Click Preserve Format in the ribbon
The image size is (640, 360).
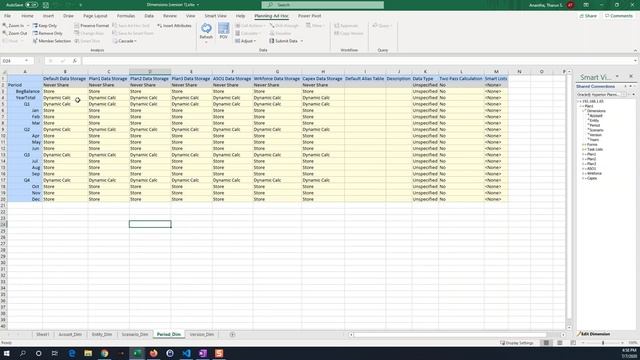tap(92, 25)
